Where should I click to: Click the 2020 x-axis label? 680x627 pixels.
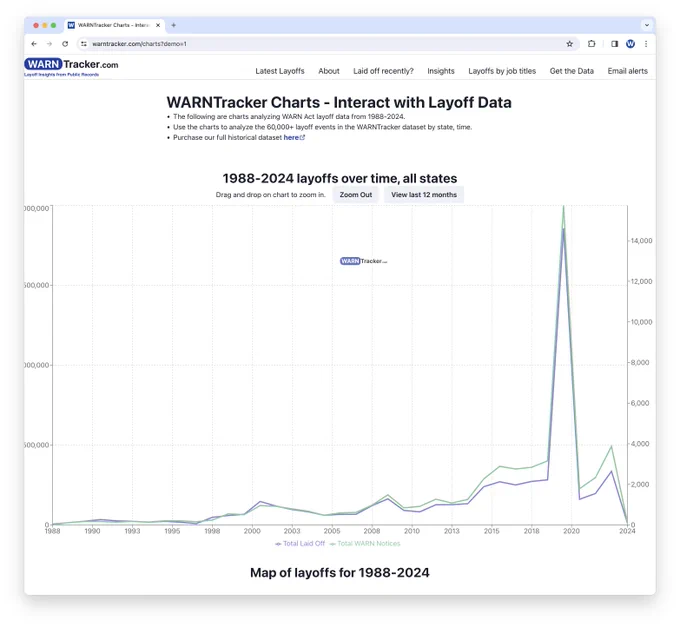tap(571, 531)
